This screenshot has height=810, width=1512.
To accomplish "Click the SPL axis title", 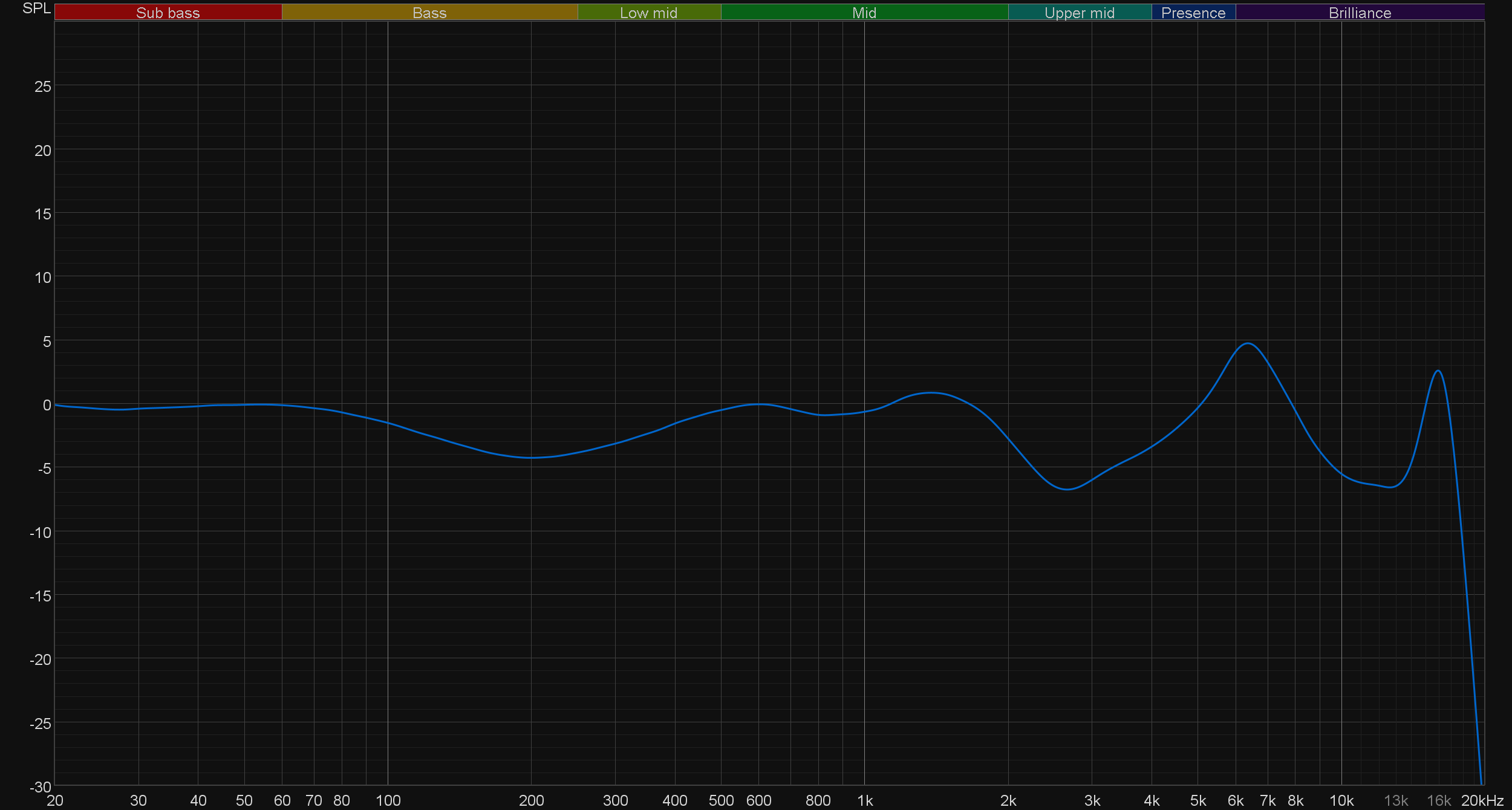I will [x=36, y=8].
